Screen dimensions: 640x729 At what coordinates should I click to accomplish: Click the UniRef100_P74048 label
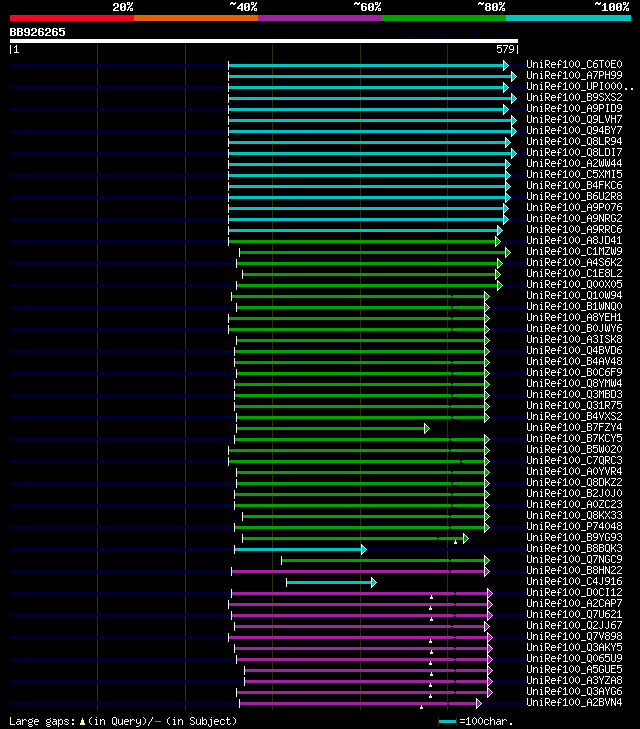pos(574,527)
